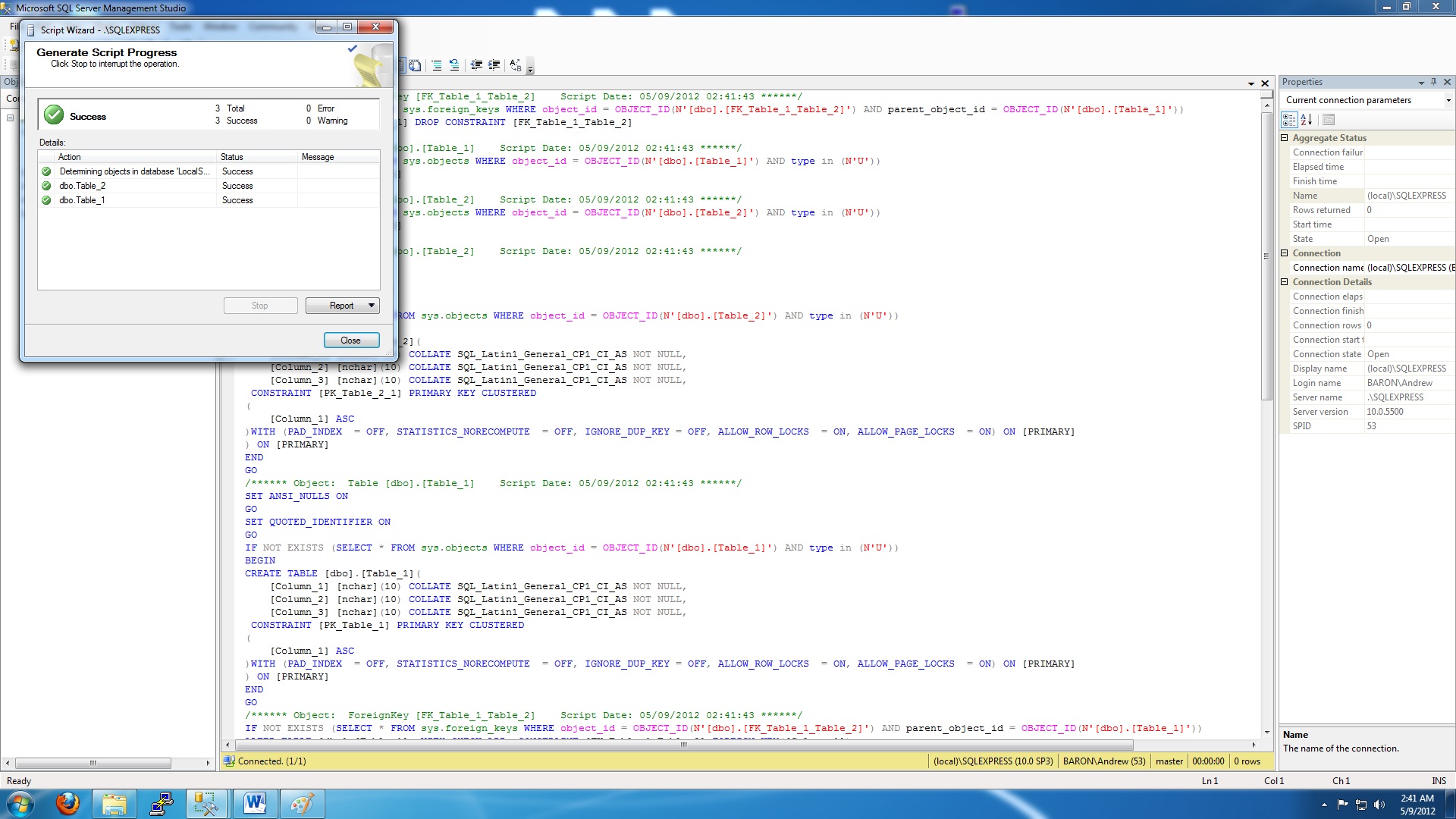The width and height of the screenshot is (1456, 819).
Task: Collapse the Object Explorer tree node
Action: 10,118
